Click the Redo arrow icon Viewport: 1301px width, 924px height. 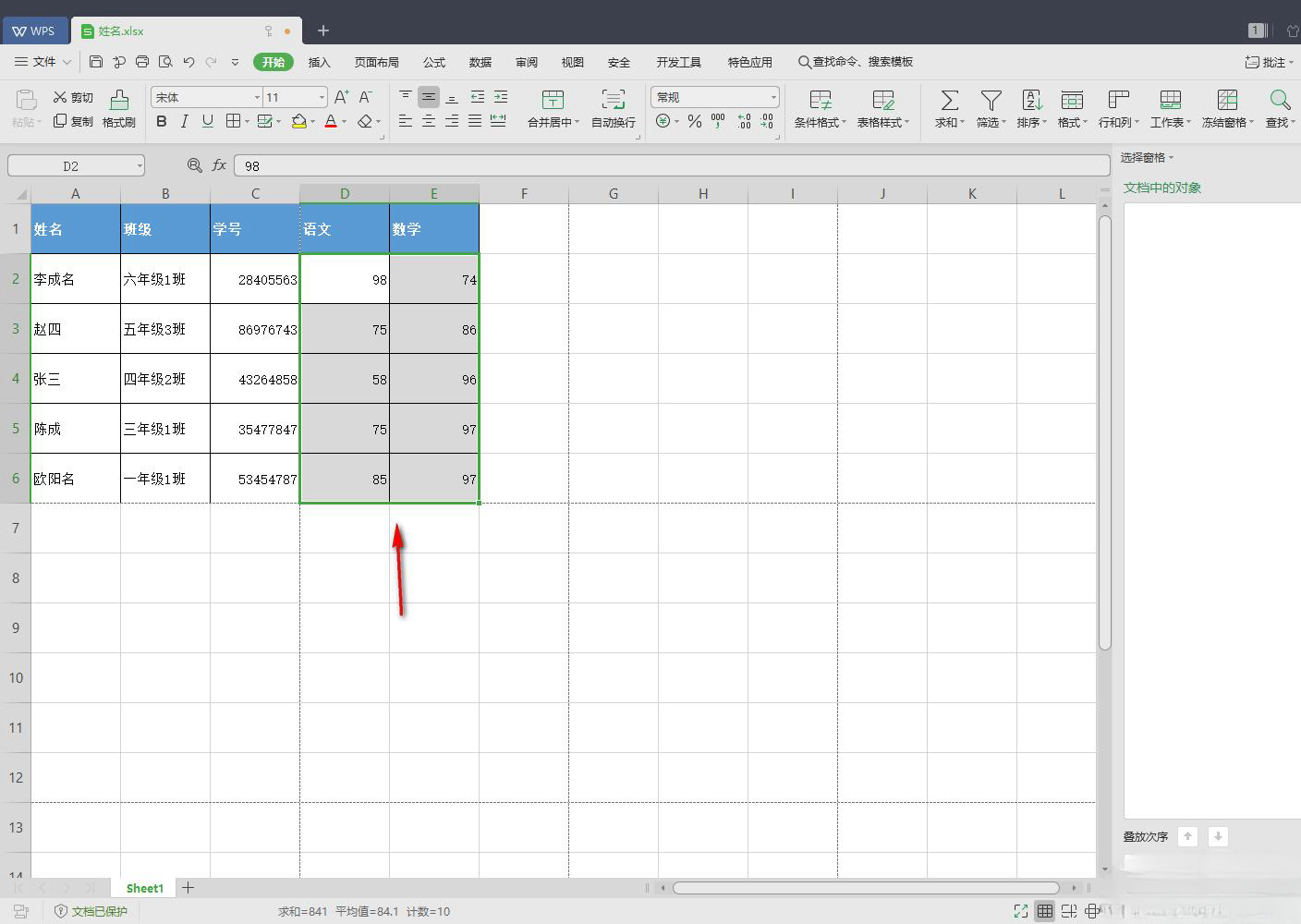tap(212, 62)
